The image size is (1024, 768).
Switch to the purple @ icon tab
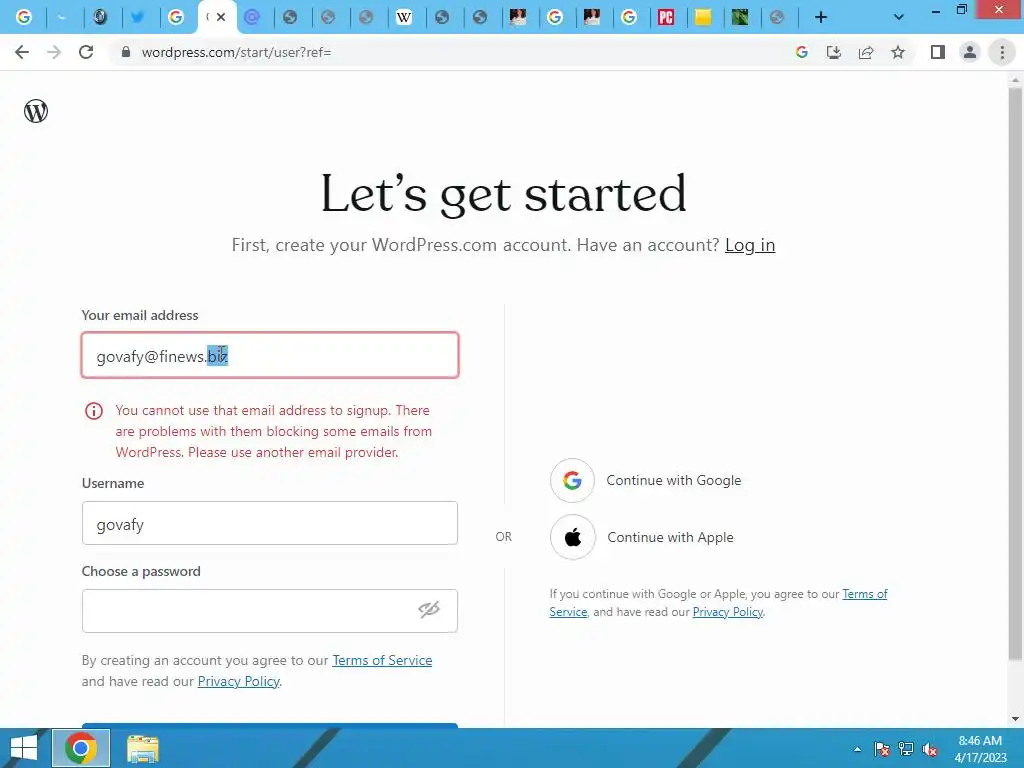click(x=252, y=17)
